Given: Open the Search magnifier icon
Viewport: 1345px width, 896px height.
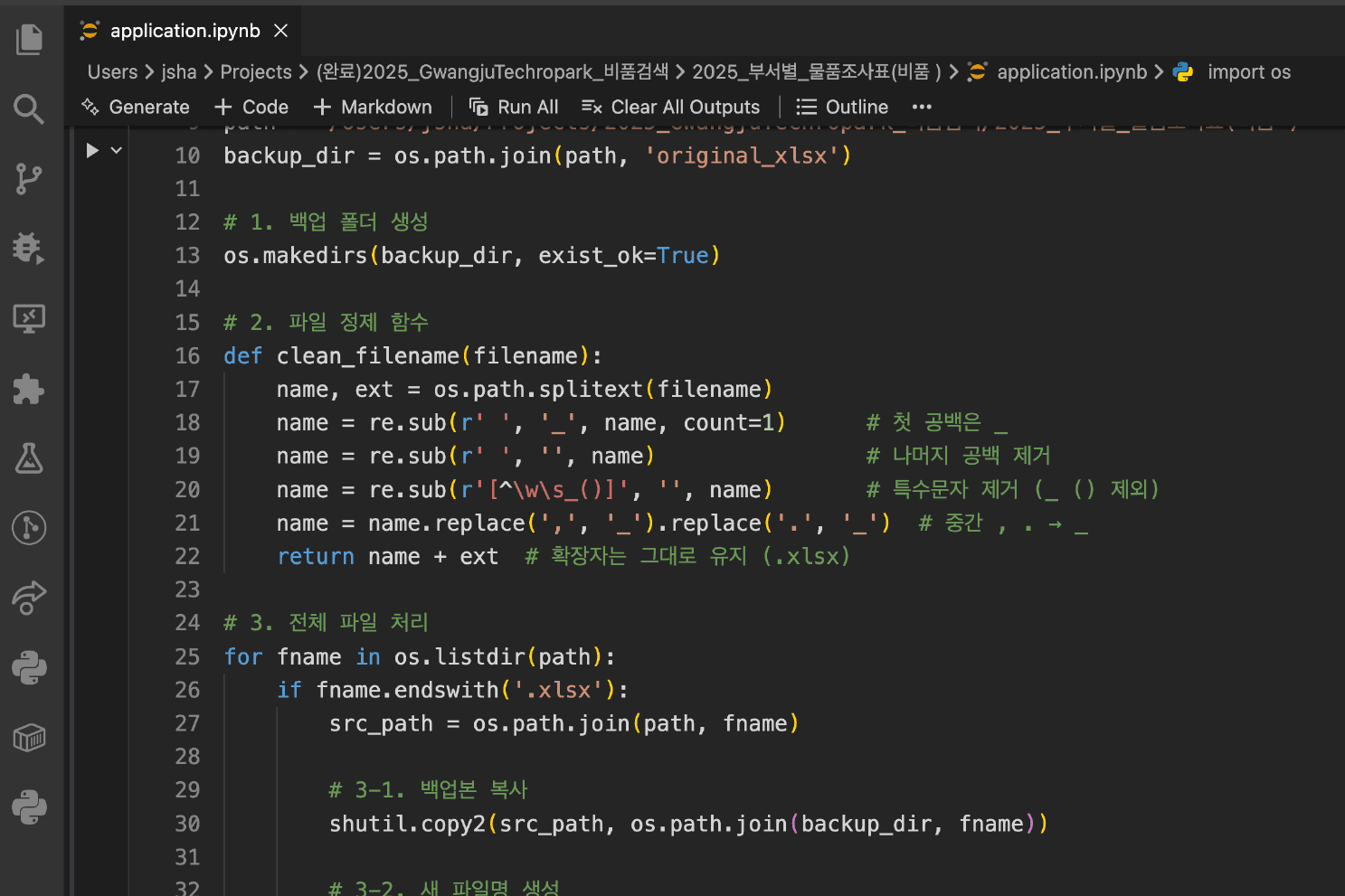Looking at the screenshot, I should pyautogui.click(x=30, y=109).
